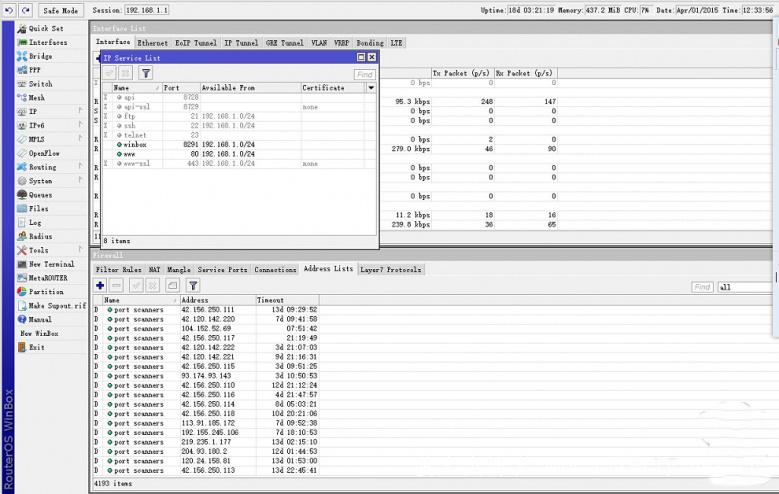Sort services by Port column header
The image size is (779, 494).
click(x=181, y=87)
